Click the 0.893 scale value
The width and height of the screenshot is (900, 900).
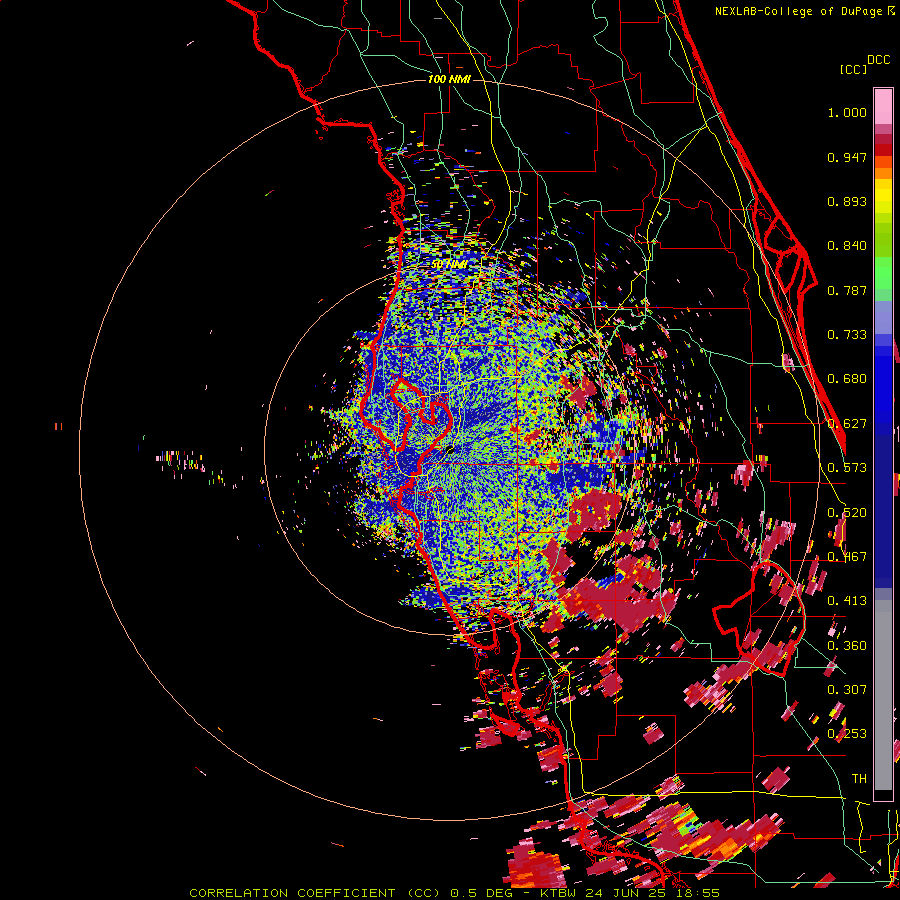tap(847, 201)
